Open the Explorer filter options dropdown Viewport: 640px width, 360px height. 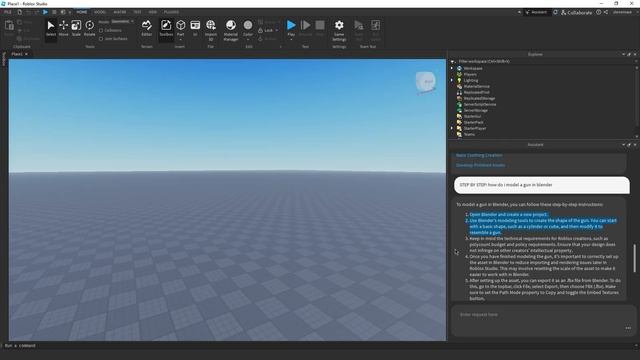[x=453, y=62]
